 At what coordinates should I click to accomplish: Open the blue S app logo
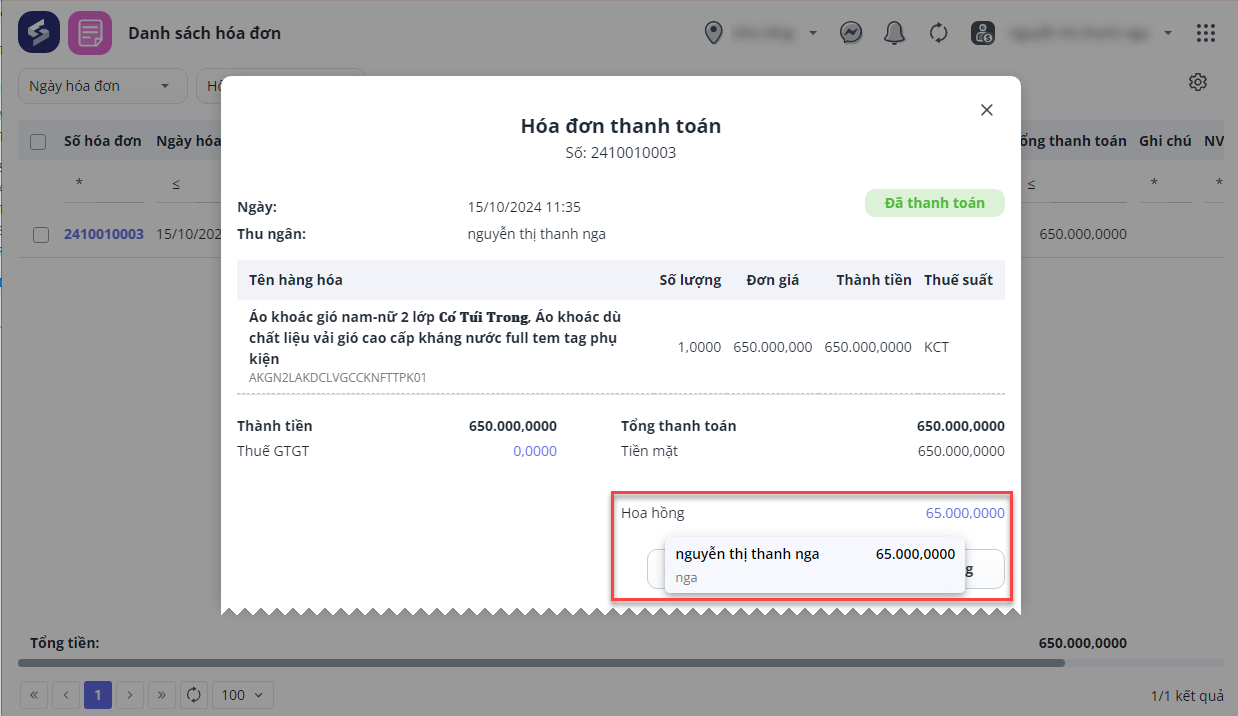coord(38,33)
